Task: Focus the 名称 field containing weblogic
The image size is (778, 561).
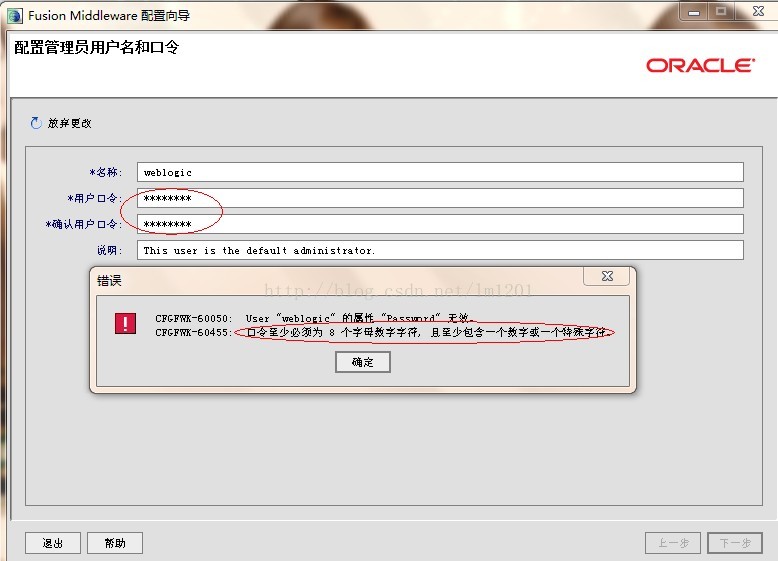Action: [440, 172]
